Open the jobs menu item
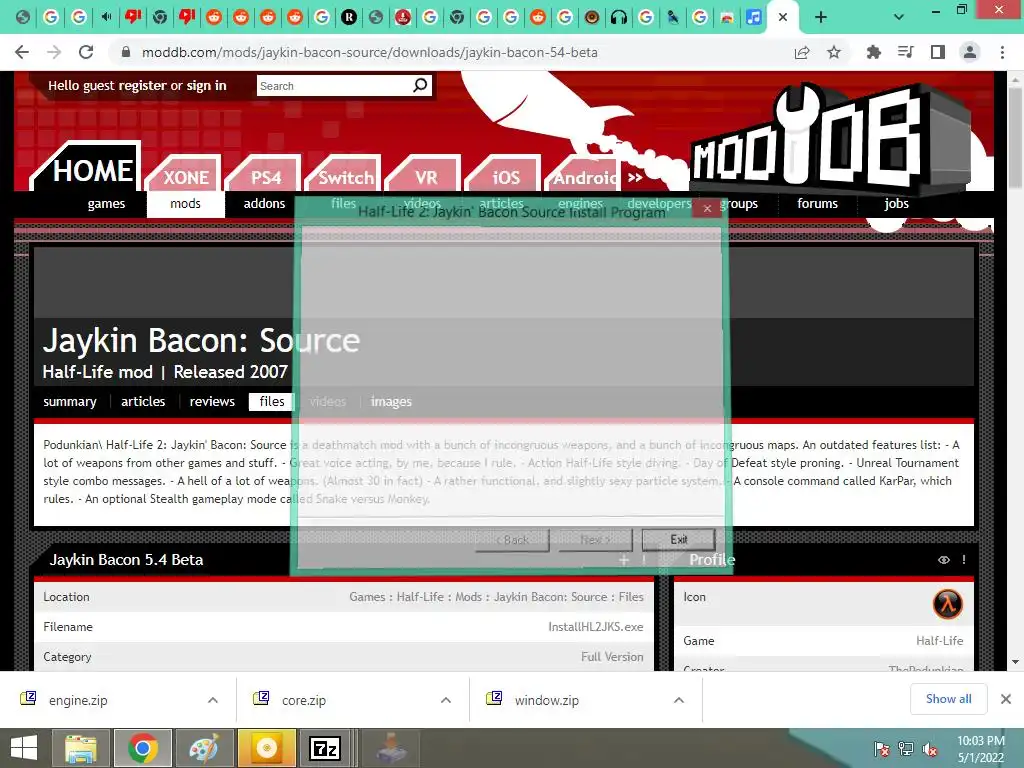Viewport: 1024px width, 768px height. tap(897, 204)
